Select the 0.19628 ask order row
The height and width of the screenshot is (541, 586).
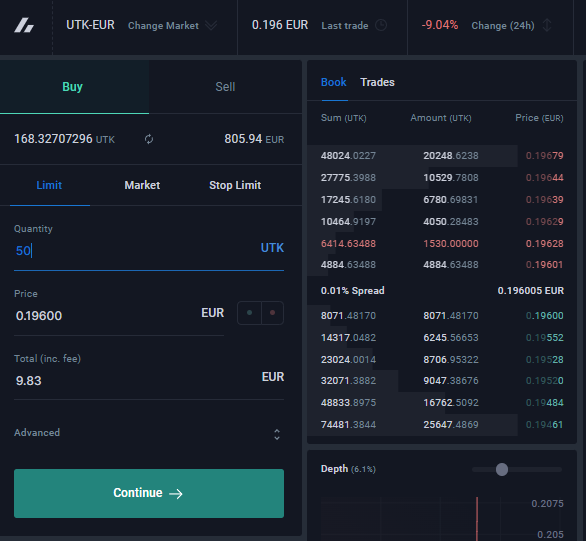pos(442,244)
